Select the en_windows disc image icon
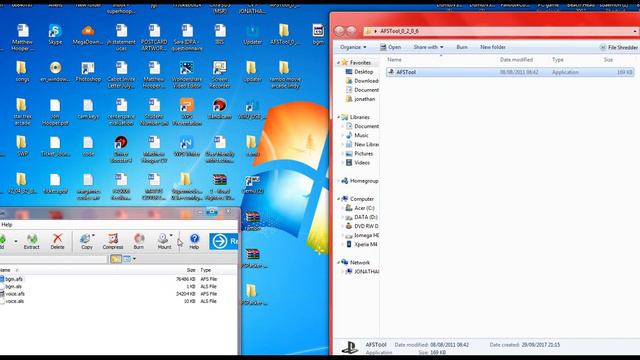Viewport: 640px width, 360px height. [x=55, y=72]
